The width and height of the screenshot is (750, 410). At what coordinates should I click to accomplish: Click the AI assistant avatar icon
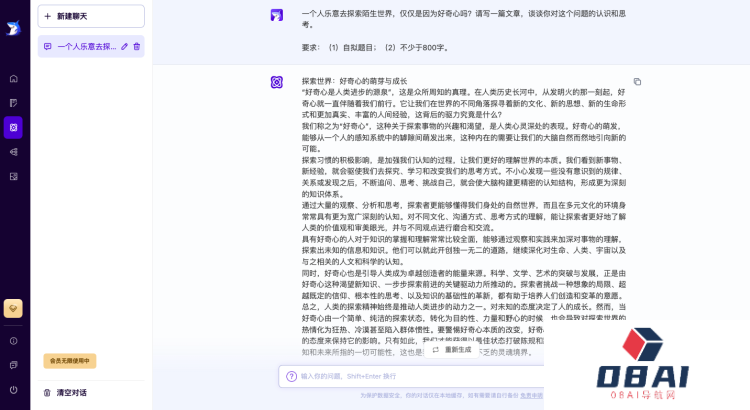[276, 82]
